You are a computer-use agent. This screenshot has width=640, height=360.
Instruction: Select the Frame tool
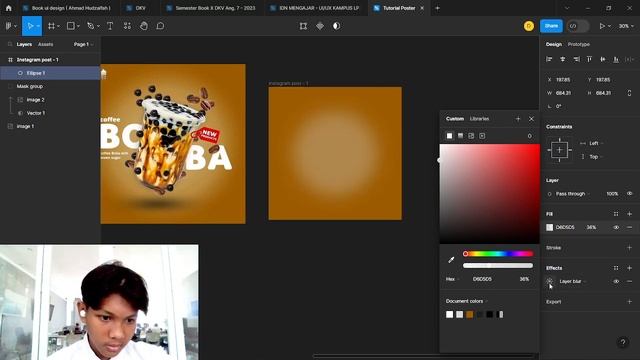coord(51,26)
